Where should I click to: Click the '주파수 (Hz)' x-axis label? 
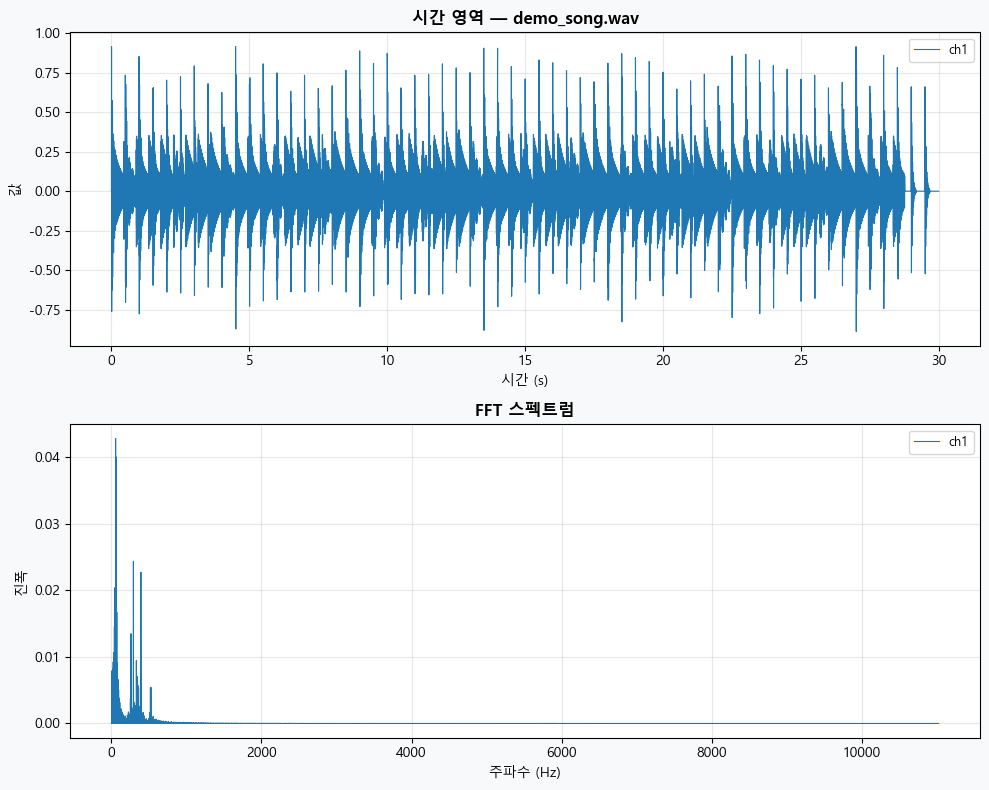pos(525,772)
